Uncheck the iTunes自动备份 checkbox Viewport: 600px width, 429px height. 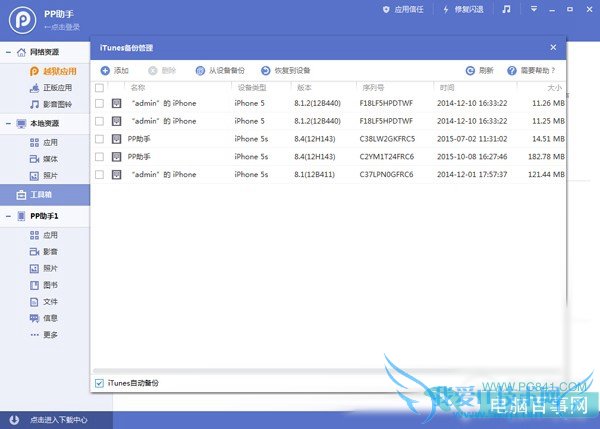99,383
